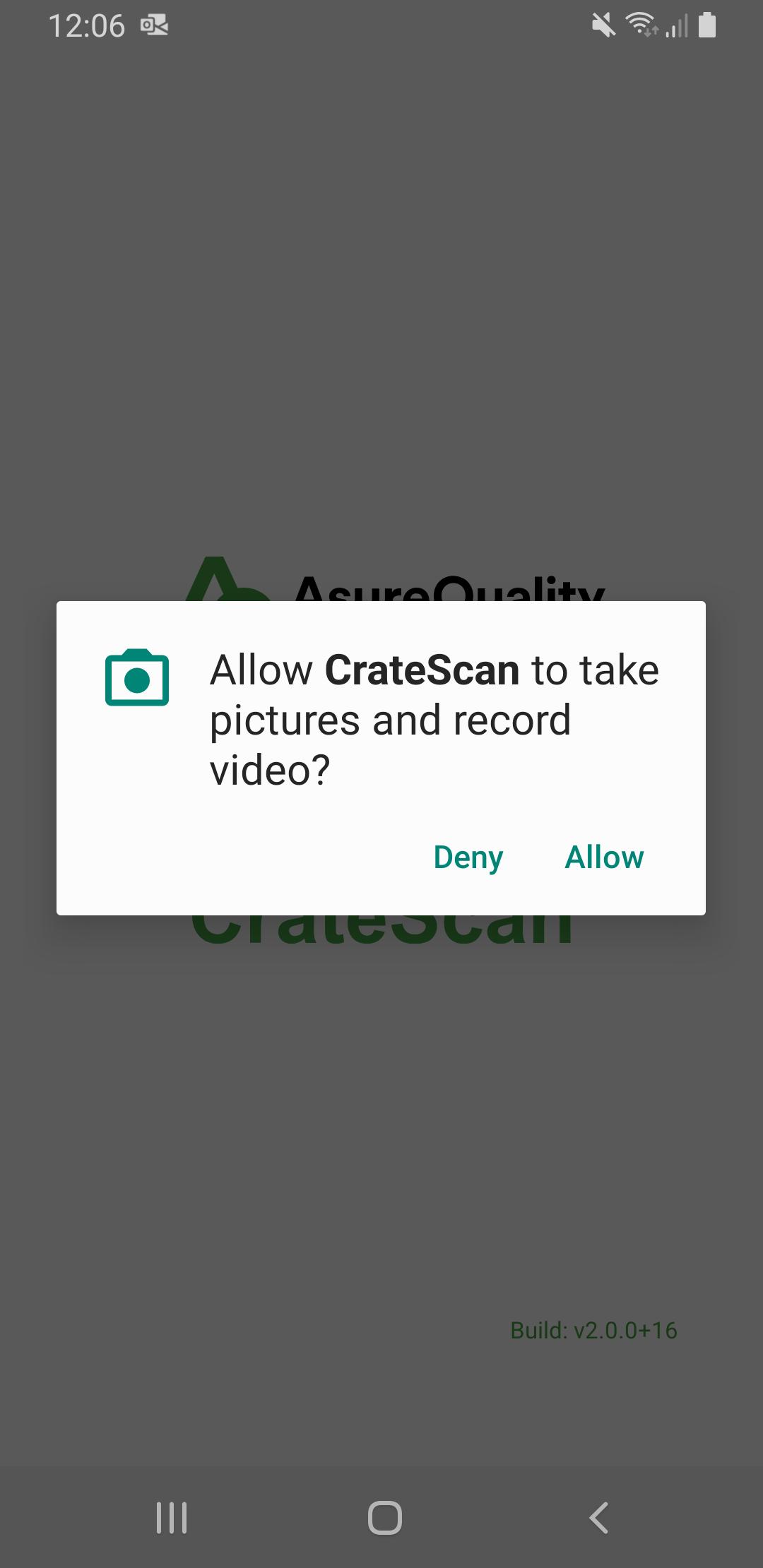Tap the Home navigation button

385,1517
